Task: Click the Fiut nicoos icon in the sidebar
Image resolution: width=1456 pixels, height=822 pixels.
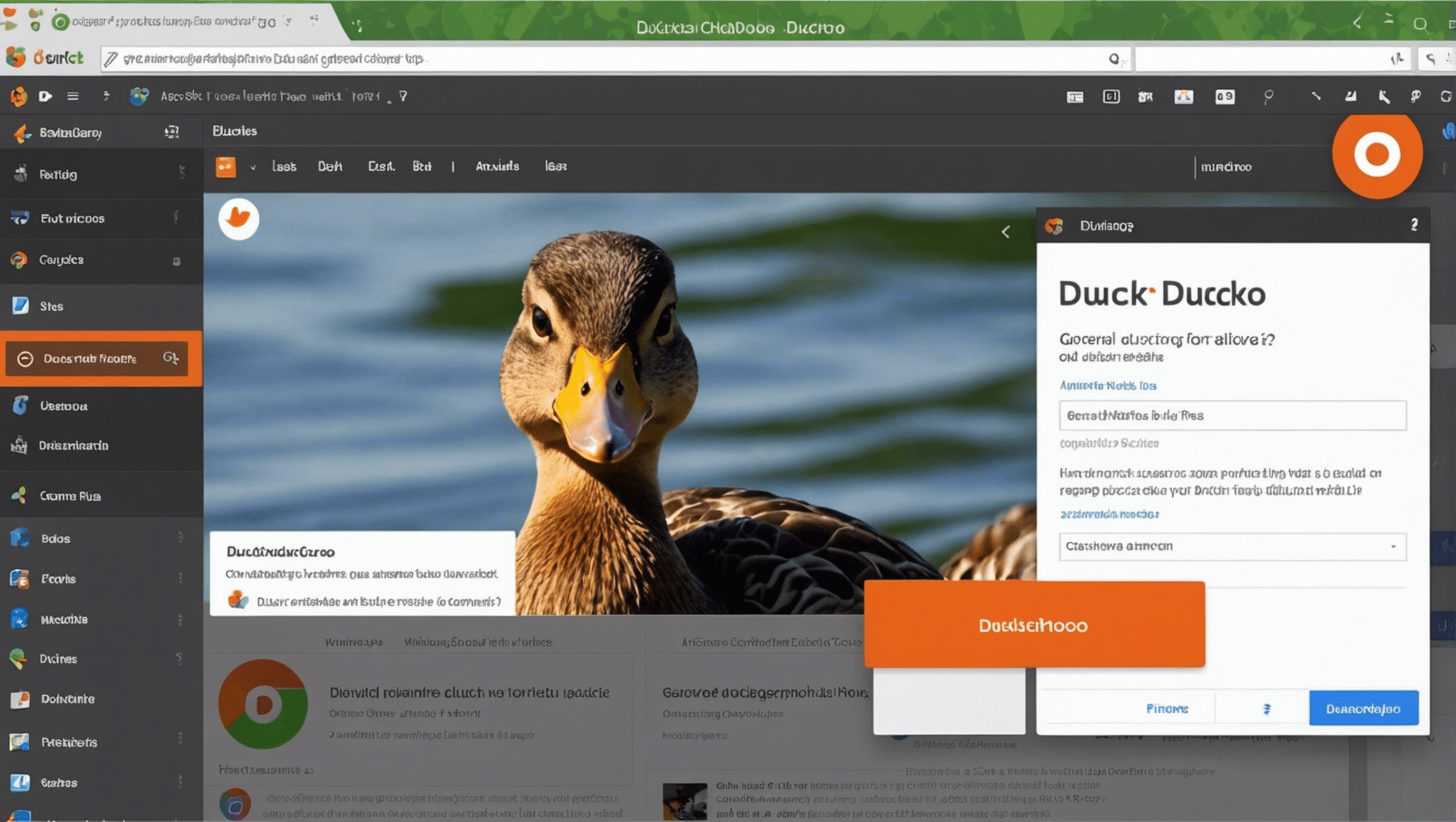Action: tap(20, 218)
